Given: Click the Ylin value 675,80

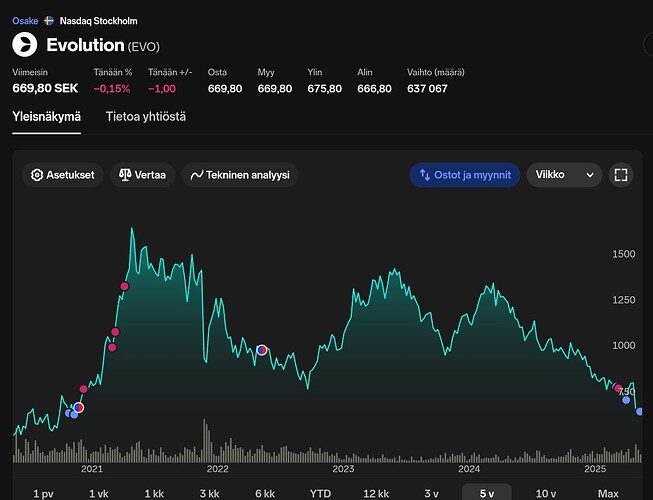Looking at the screenshot, I should (324, 89).
